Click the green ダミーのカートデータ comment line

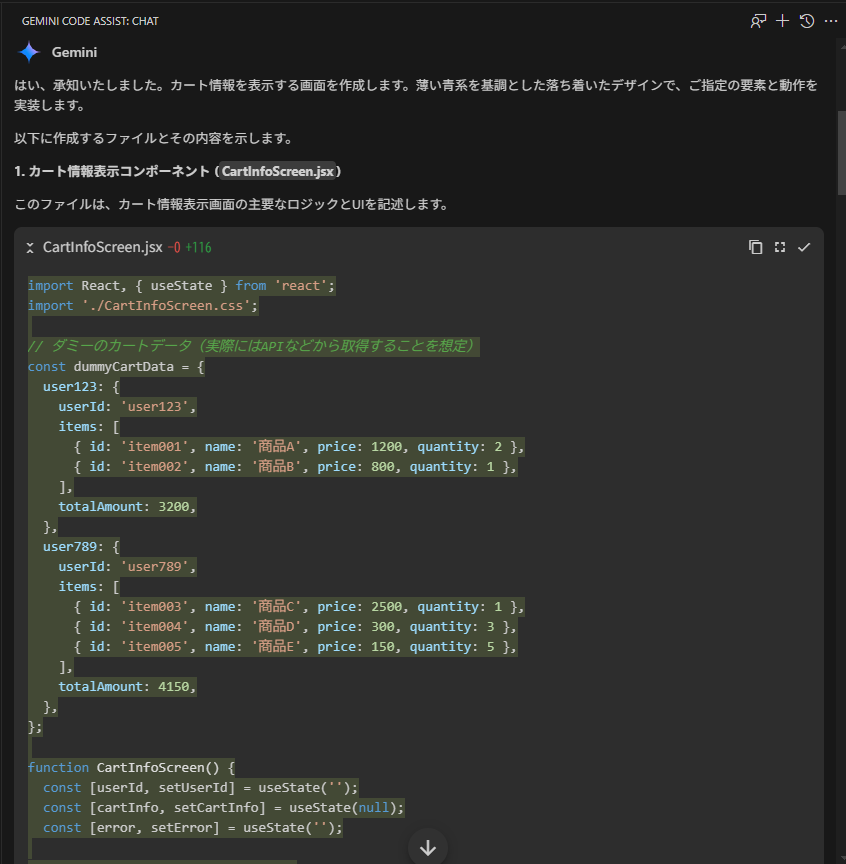coord(254,346)
